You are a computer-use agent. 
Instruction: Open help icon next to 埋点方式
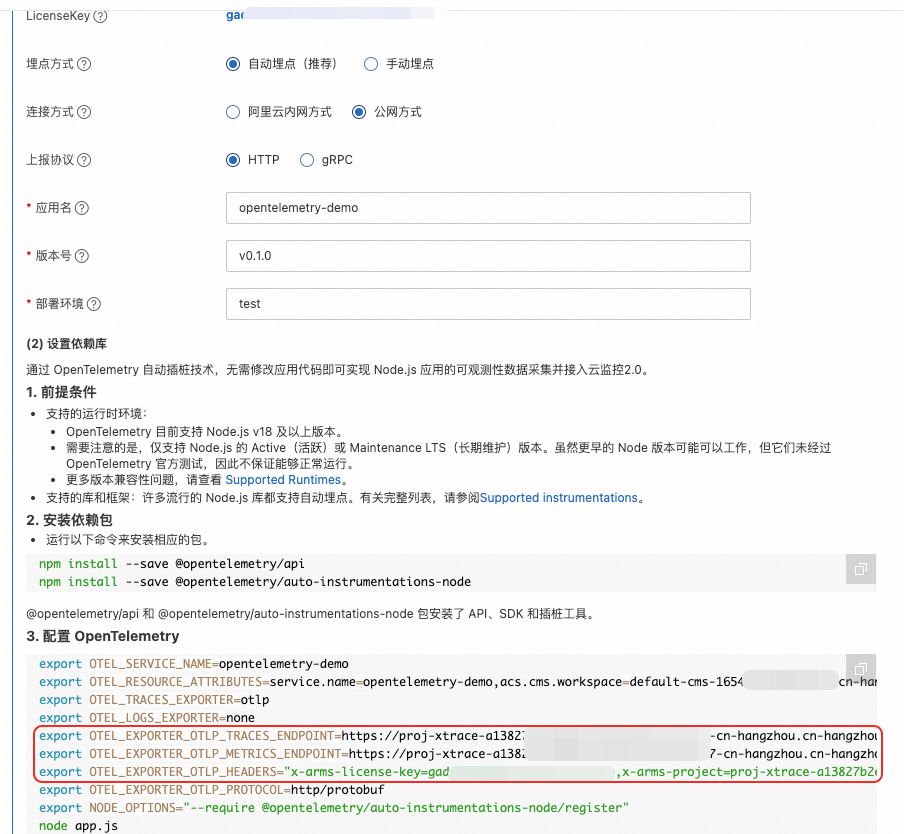(x=84, y=64)
